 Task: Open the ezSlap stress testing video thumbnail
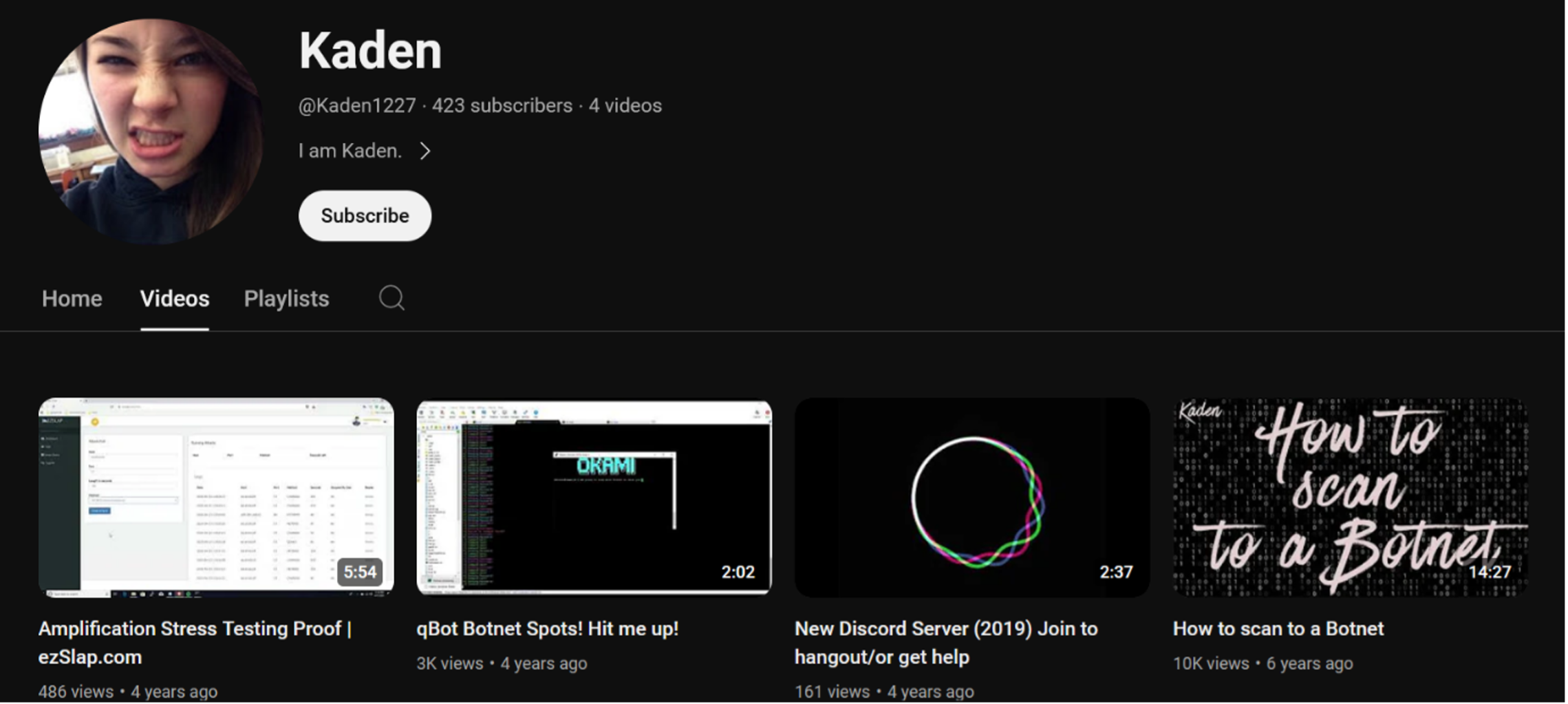coord(216,495)
